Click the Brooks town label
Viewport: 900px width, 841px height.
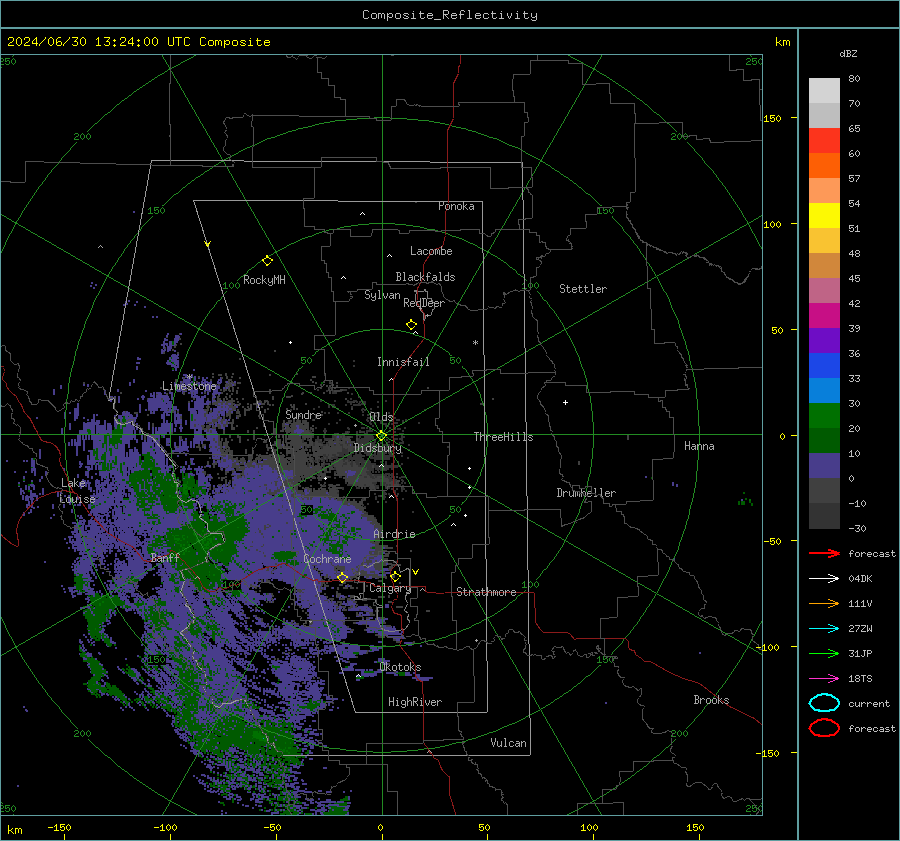[x=711, y=700]
